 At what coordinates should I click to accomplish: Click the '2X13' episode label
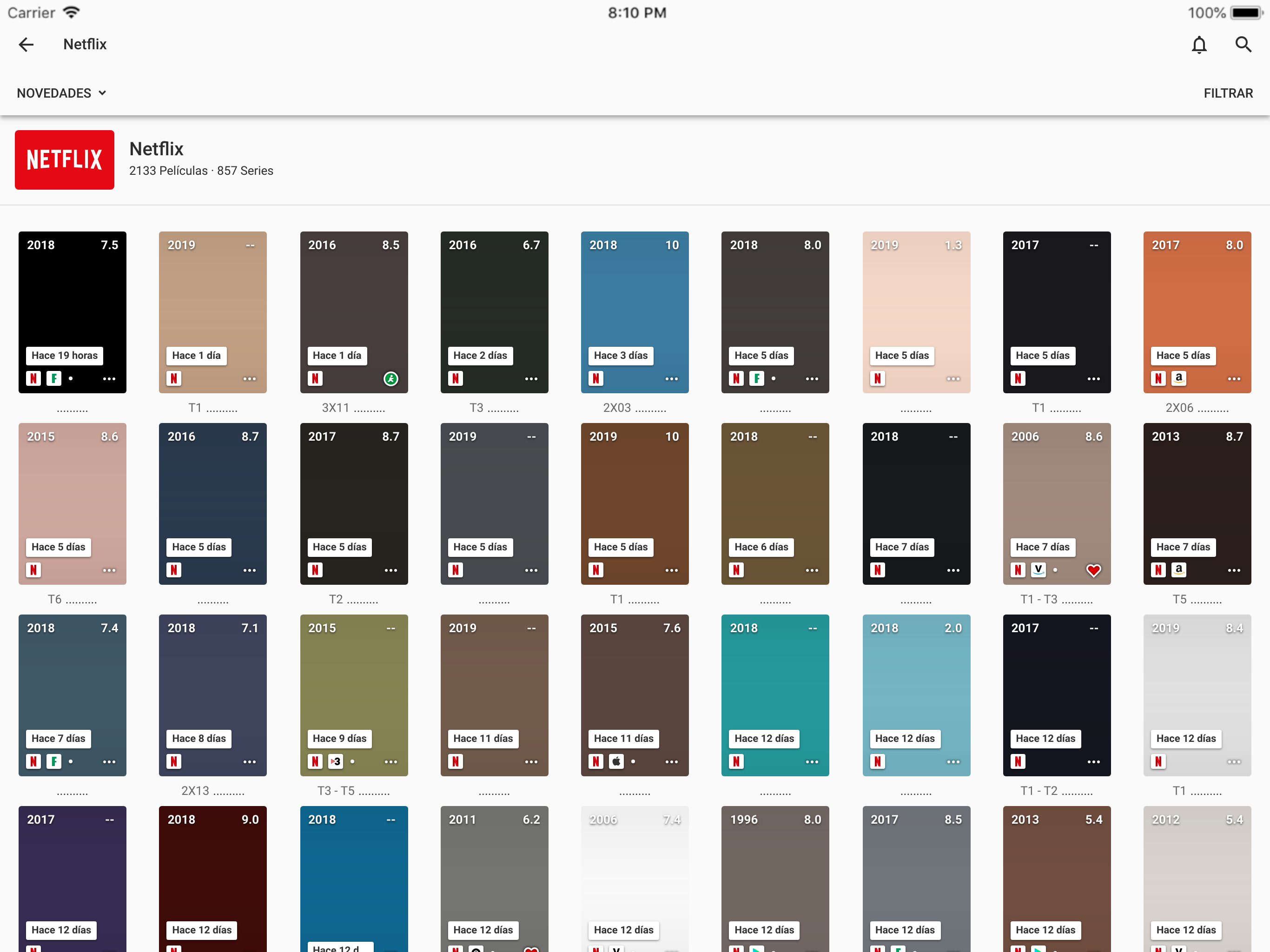coord(195,791)
